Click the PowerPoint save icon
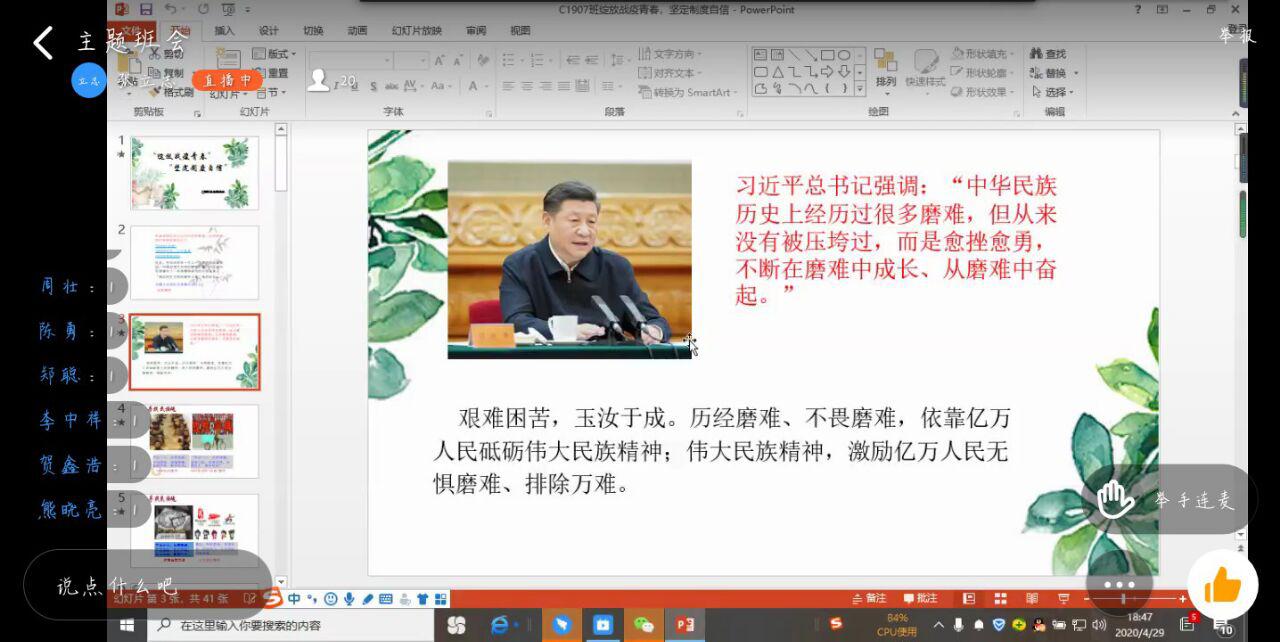Screen dimensions: 1280x642 point(146,9)
